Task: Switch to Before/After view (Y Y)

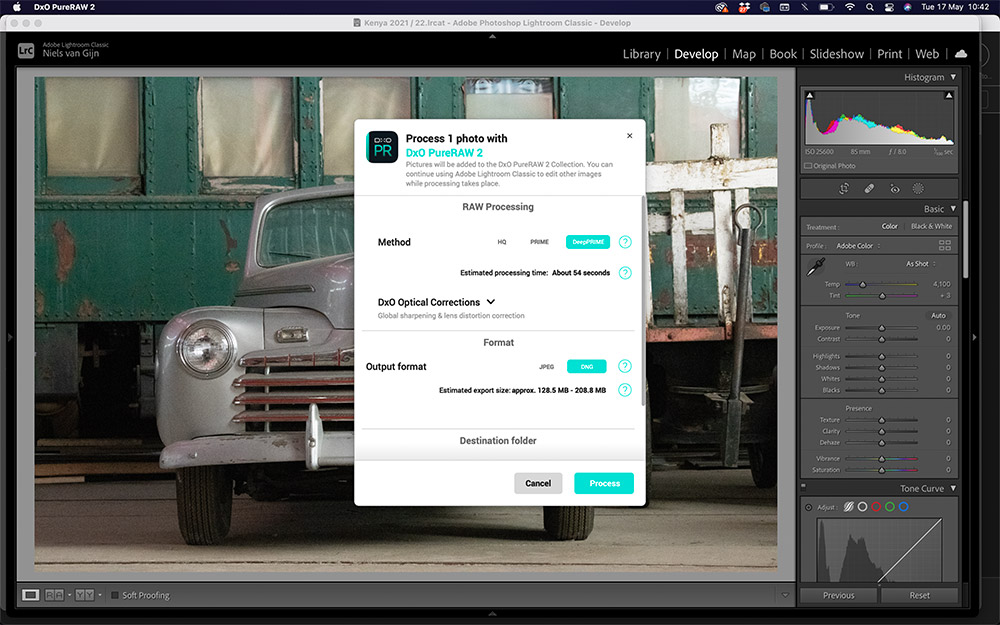Action: 85,595
